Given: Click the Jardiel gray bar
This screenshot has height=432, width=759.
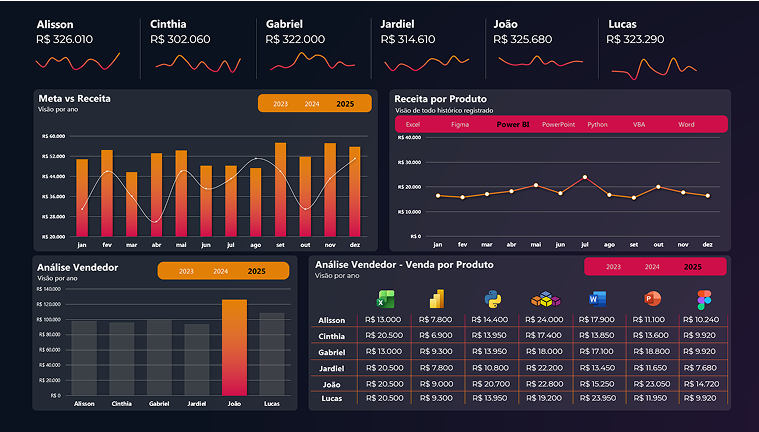Looking at the screenshot, I should [197, 360].
